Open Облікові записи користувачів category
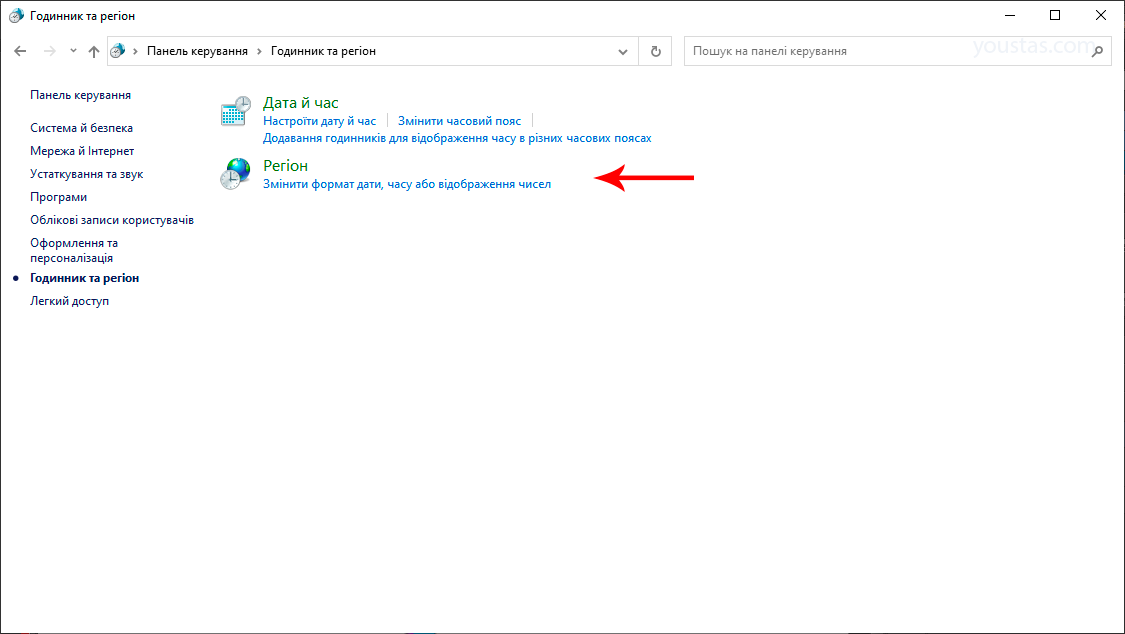The height and width of the screenshot is (634, 1125). (x=112, y=219)
